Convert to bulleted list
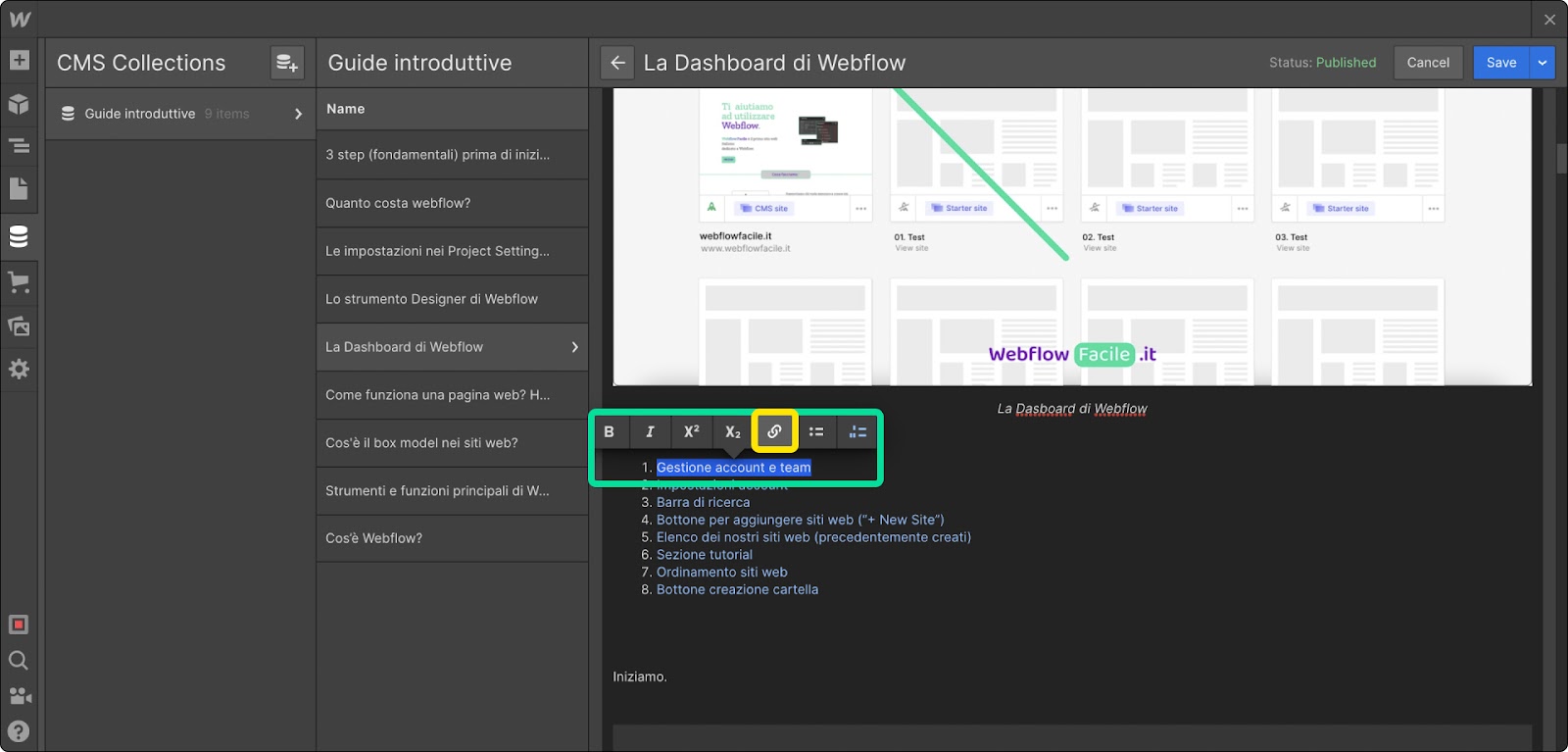The height and width of the screenshot is (752, 1568). (x=816, y=431)
